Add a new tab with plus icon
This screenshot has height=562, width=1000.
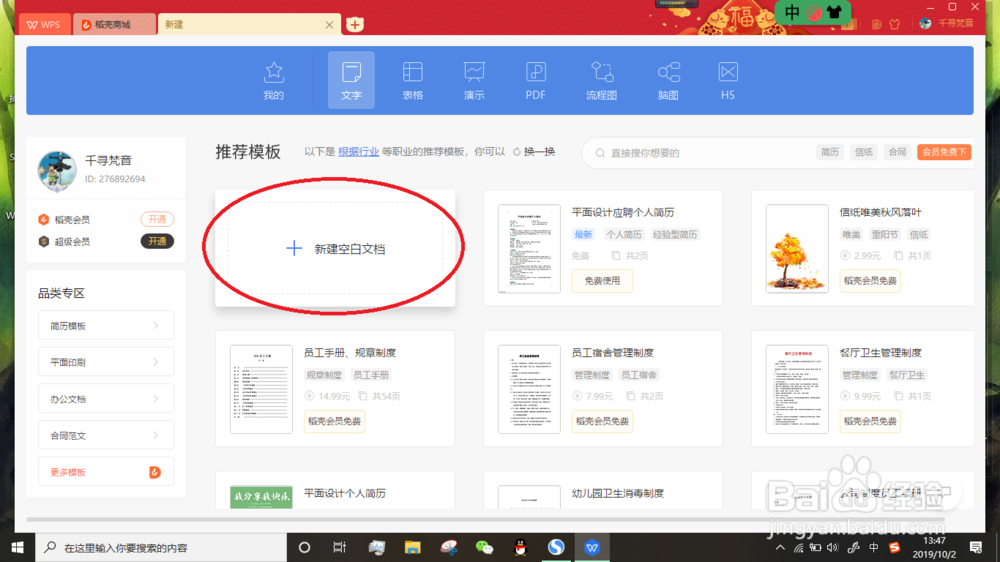click(355, 24)
